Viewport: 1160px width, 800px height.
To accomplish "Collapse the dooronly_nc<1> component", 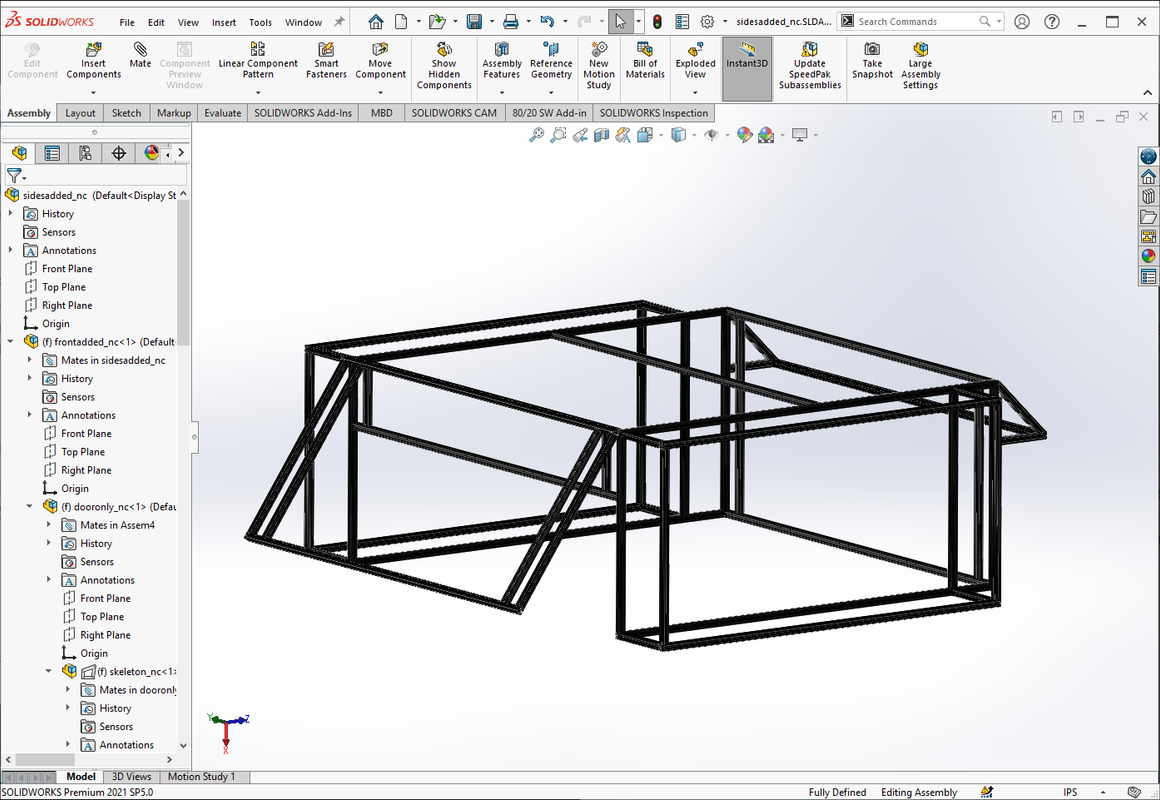I will click(30, 506).
